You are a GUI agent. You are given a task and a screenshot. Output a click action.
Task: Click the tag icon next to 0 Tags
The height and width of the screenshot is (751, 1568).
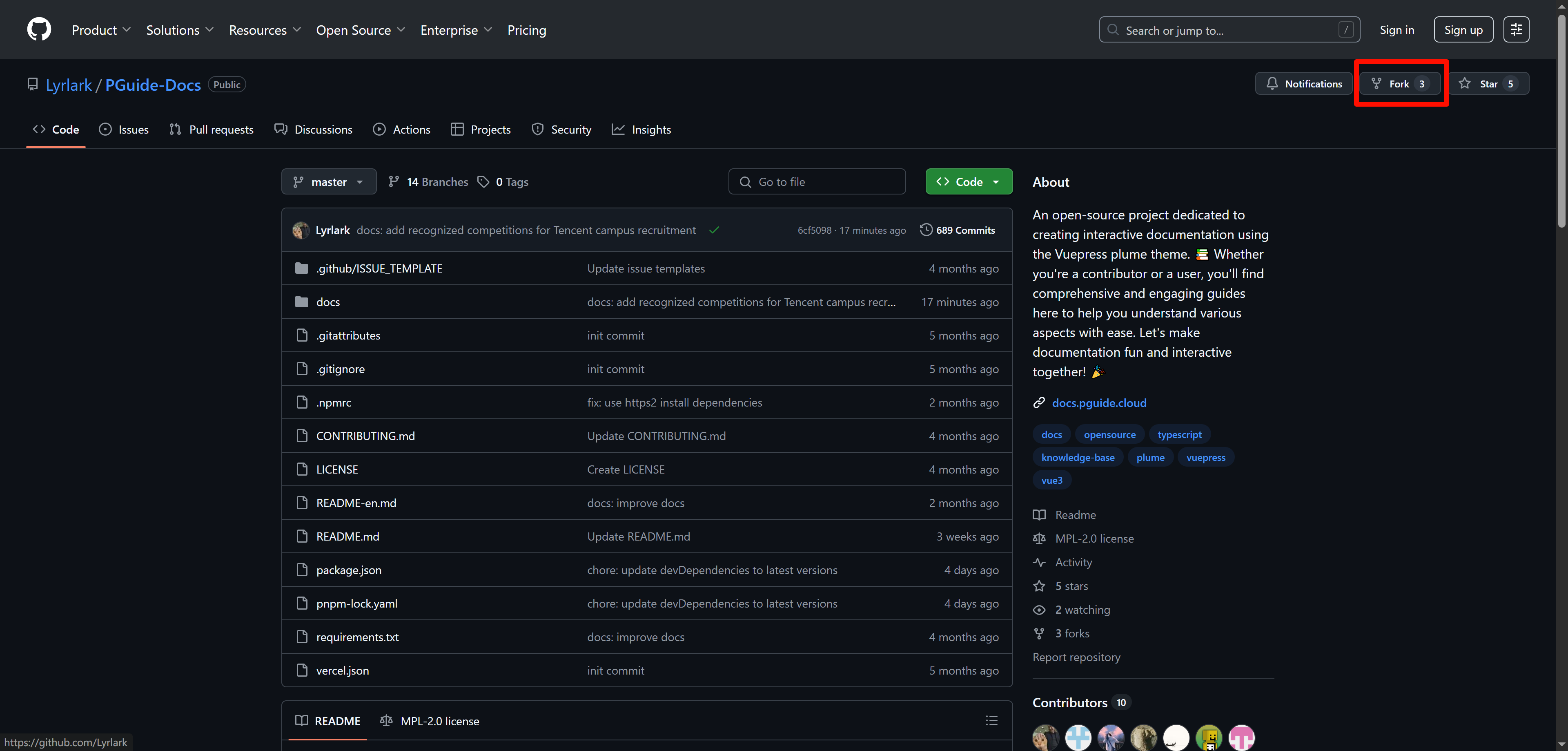coord(483,181)
